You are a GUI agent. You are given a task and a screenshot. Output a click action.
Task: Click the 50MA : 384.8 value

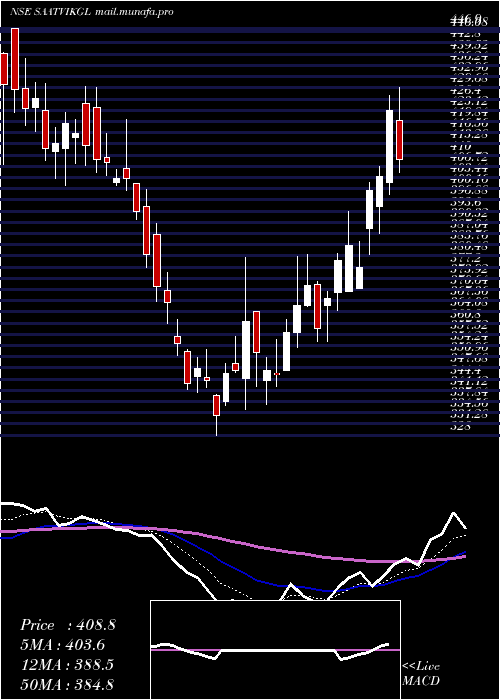click(67, 685)
